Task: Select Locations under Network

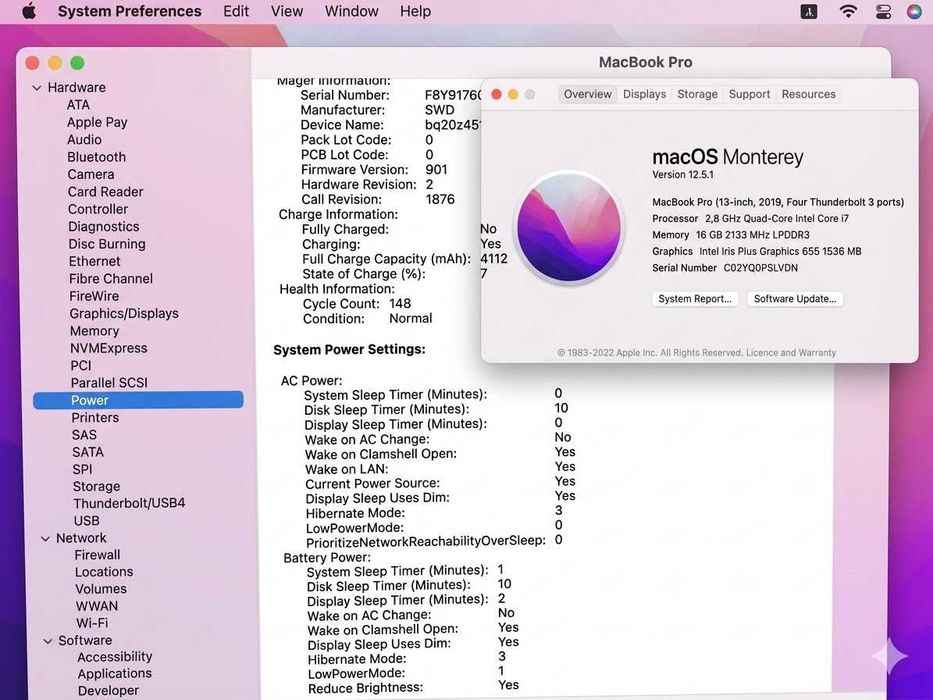Action: pos(104,572)
